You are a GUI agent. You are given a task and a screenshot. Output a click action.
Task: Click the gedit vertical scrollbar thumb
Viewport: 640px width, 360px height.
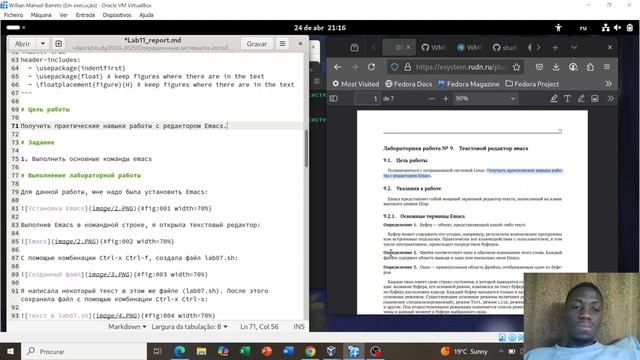[x=306, y=149]
